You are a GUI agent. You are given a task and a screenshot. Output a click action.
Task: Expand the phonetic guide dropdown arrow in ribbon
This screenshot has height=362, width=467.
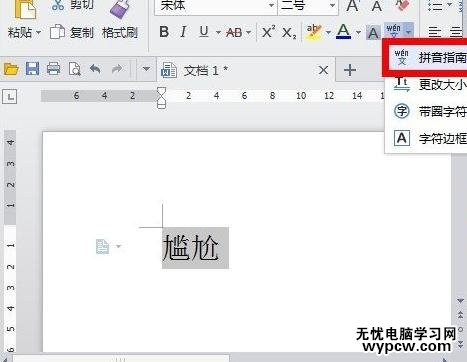pyautogui.click(x=409, y=31)
